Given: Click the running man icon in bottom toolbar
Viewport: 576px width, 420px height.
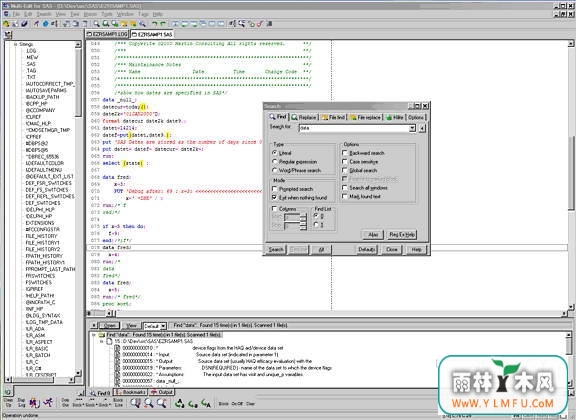Looking at the screenshot, I should (x=48, y=403).
